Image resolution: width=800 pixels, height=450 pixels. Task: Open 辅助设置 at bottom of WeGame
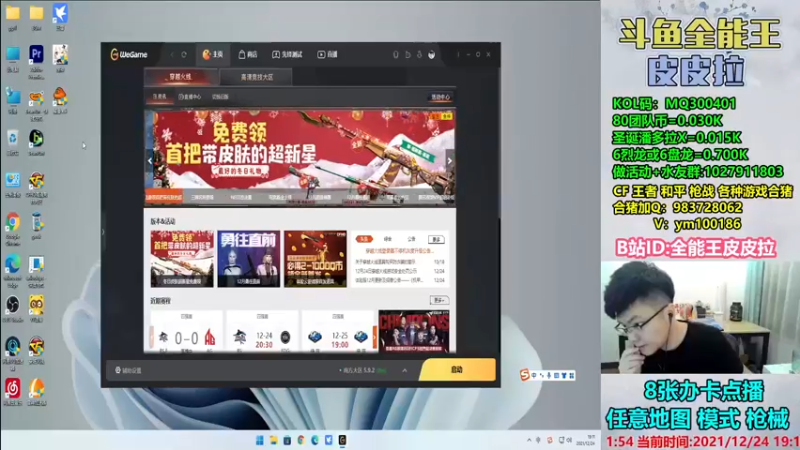pos(128,370)
